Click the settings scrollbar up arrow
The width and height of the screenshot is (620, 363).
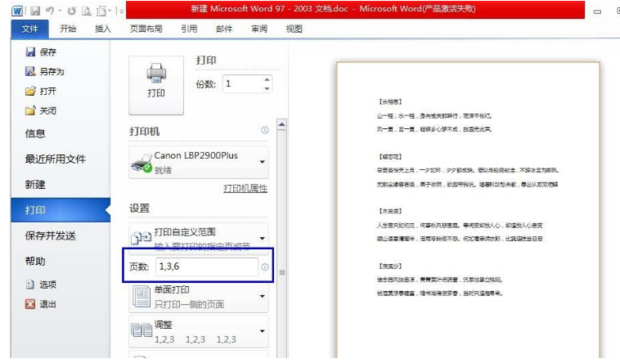click(282, 125)
